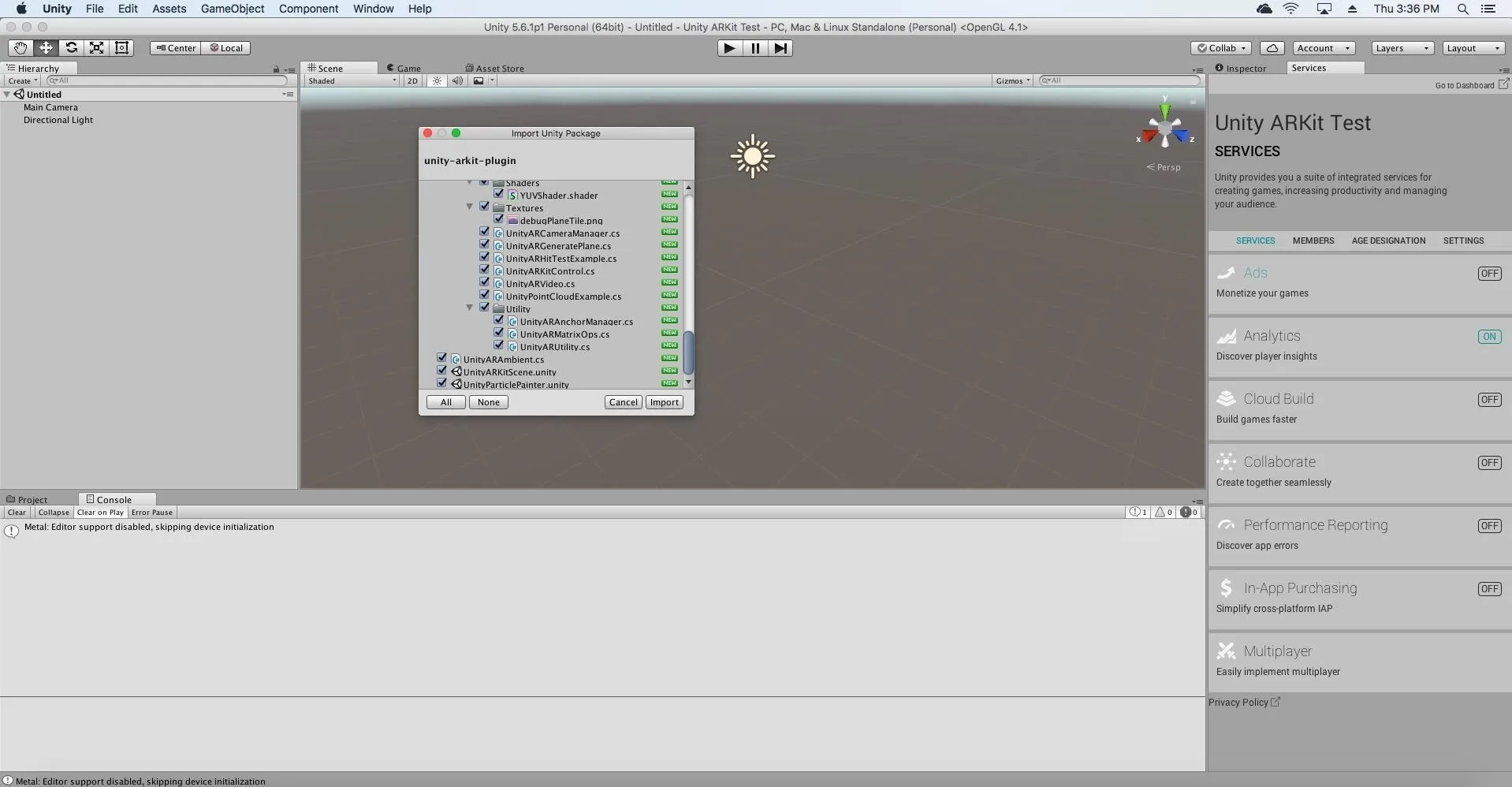Clear the Console messages
Viewport: 1512px width, 787px height.
point(17,513)
